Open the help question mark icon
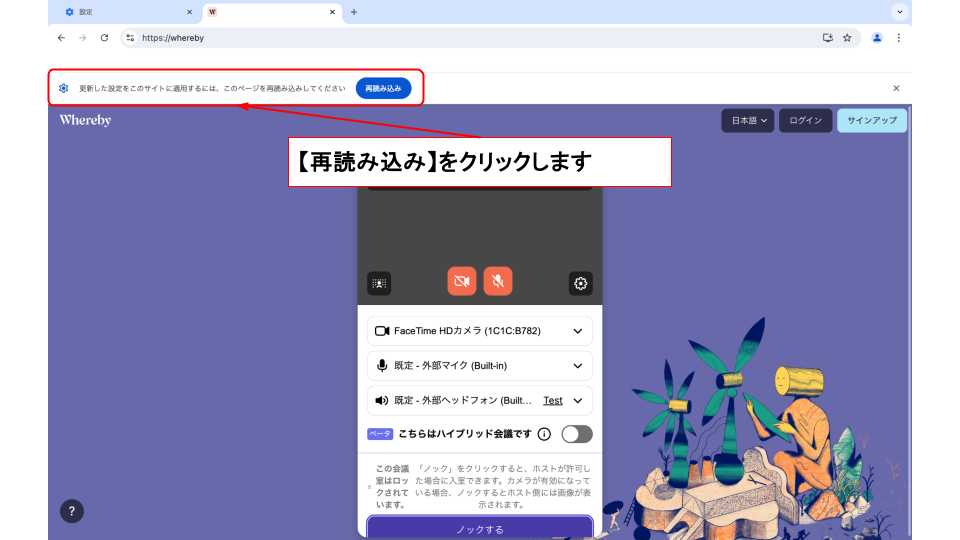The height and width of the screenshot is (540, 960). tap(71, 511)
